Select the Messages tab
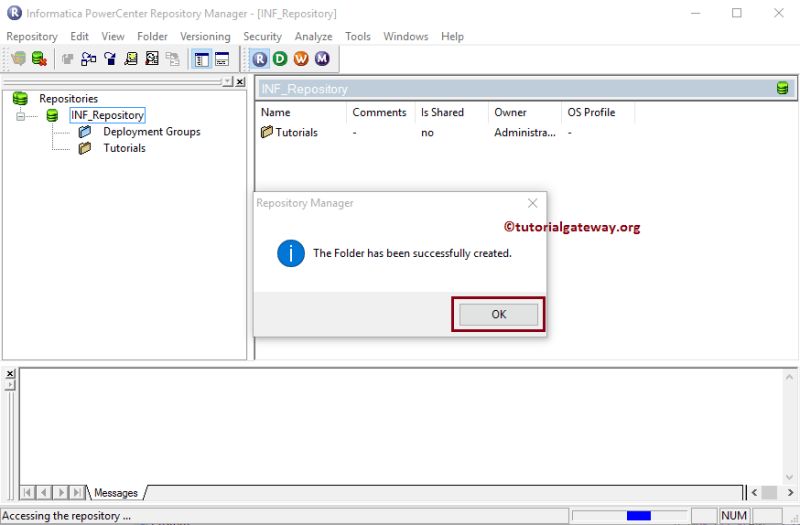The image size is (800, 525). 116,493
